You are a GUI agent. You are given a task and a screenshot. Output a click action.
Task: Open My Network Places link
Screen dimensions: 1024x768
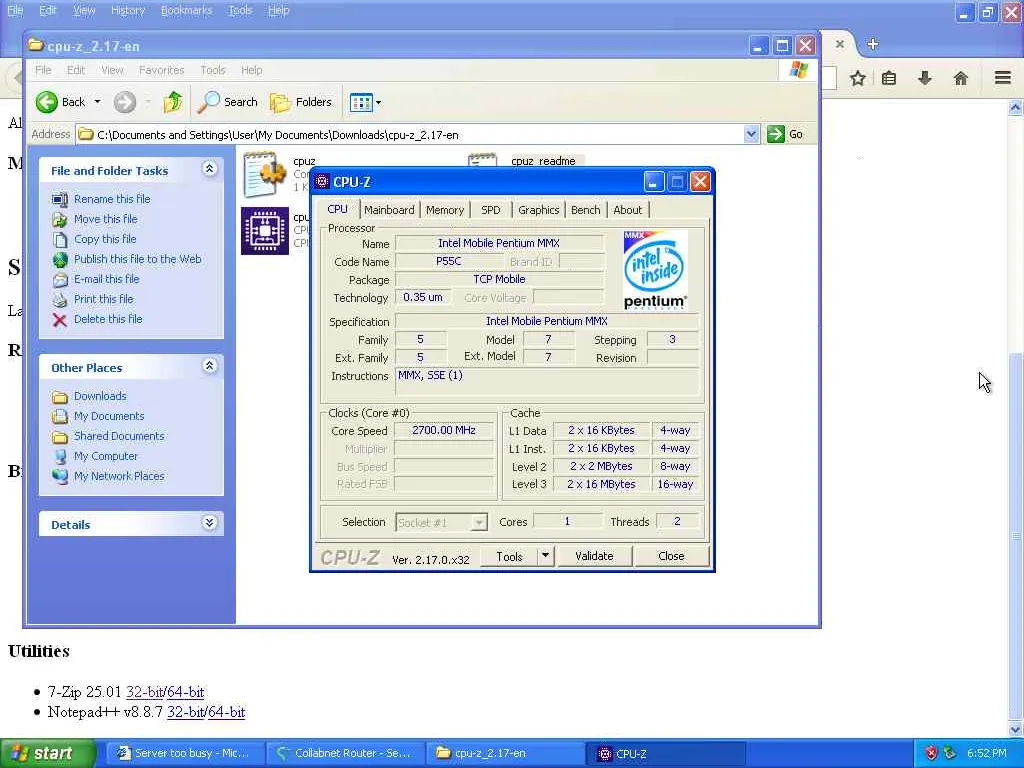(x=119, y=476)
